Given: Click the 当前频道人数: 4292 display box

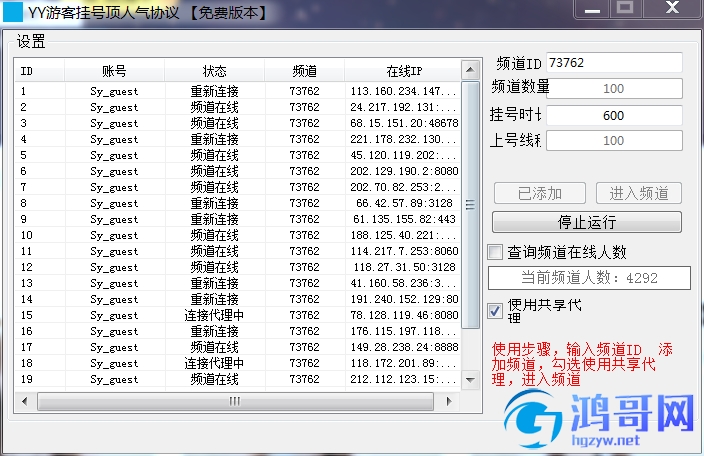Looking at the screenshot, I should point(589,278).
